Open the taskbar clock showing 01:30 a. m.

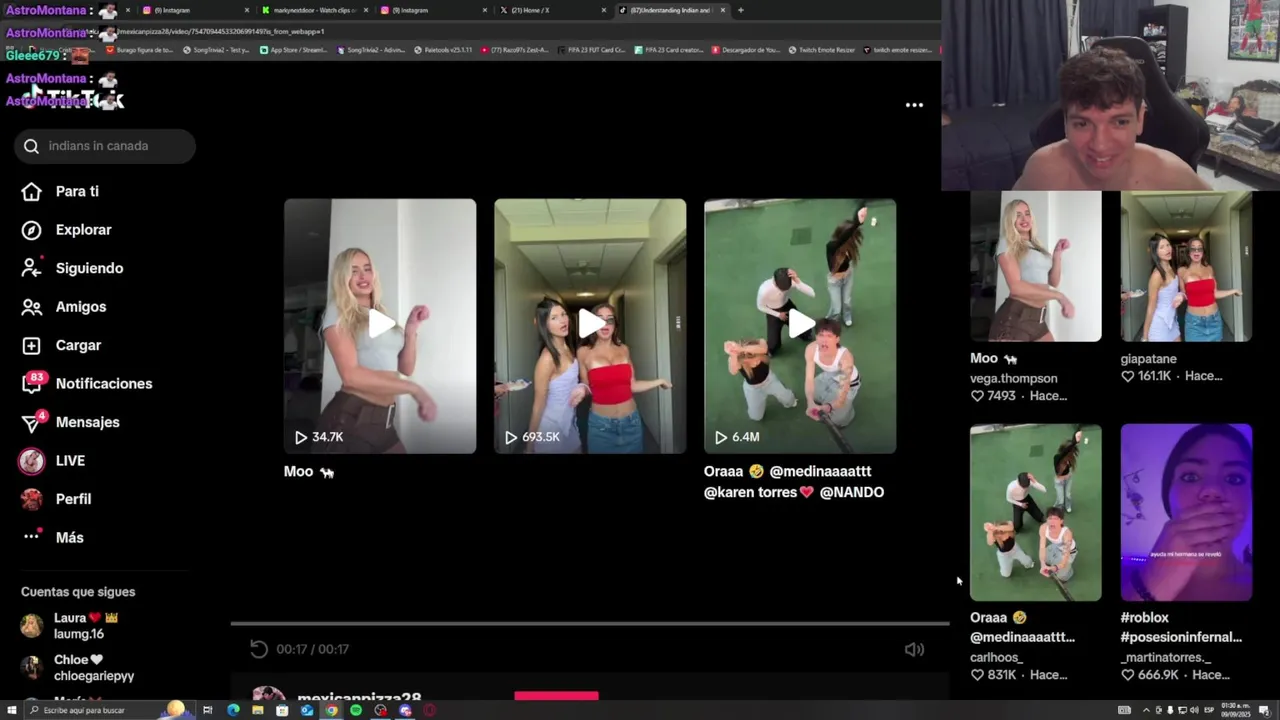1237,710
